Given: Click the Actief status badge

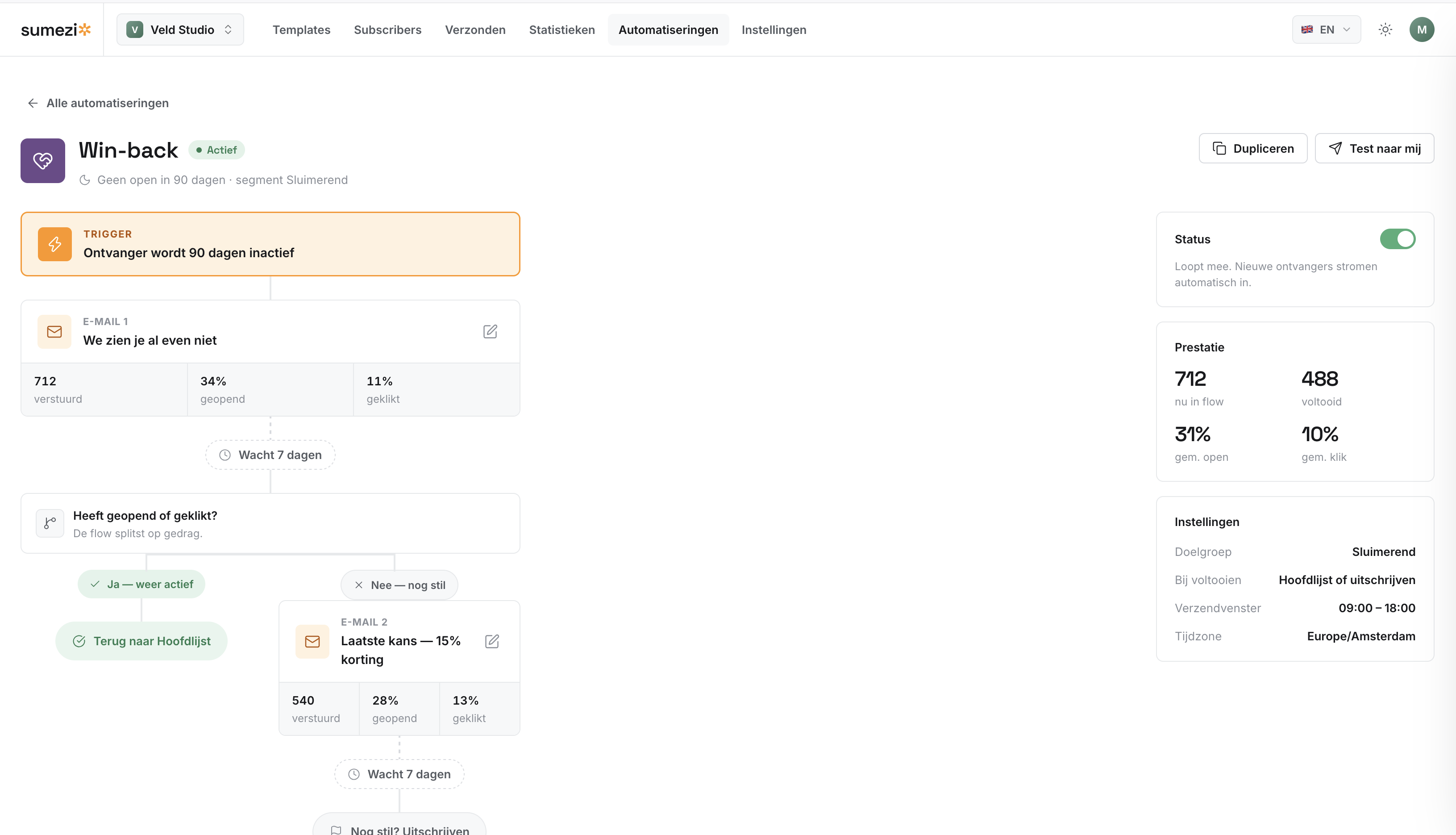Looking at the screenshot, I should [216, 150].
